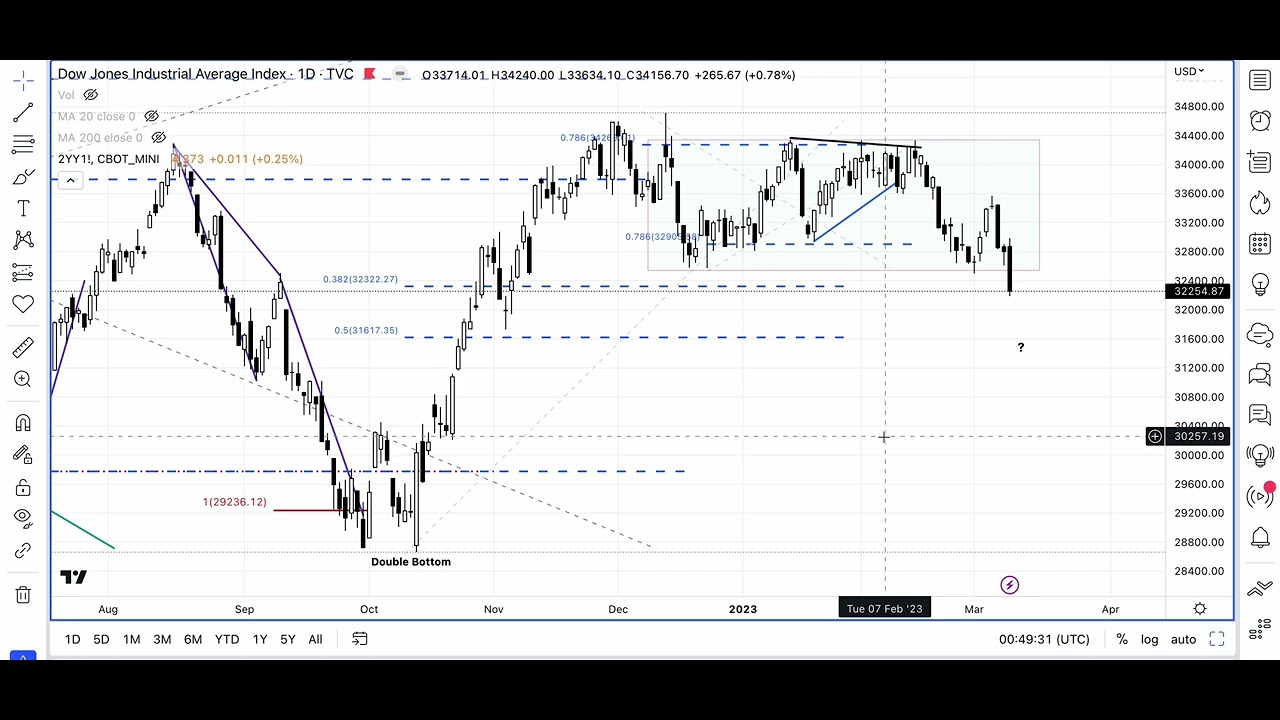Toggle lock all drawing tools
The width and height of the screenshot is (1280, 720).
(23, 487)
